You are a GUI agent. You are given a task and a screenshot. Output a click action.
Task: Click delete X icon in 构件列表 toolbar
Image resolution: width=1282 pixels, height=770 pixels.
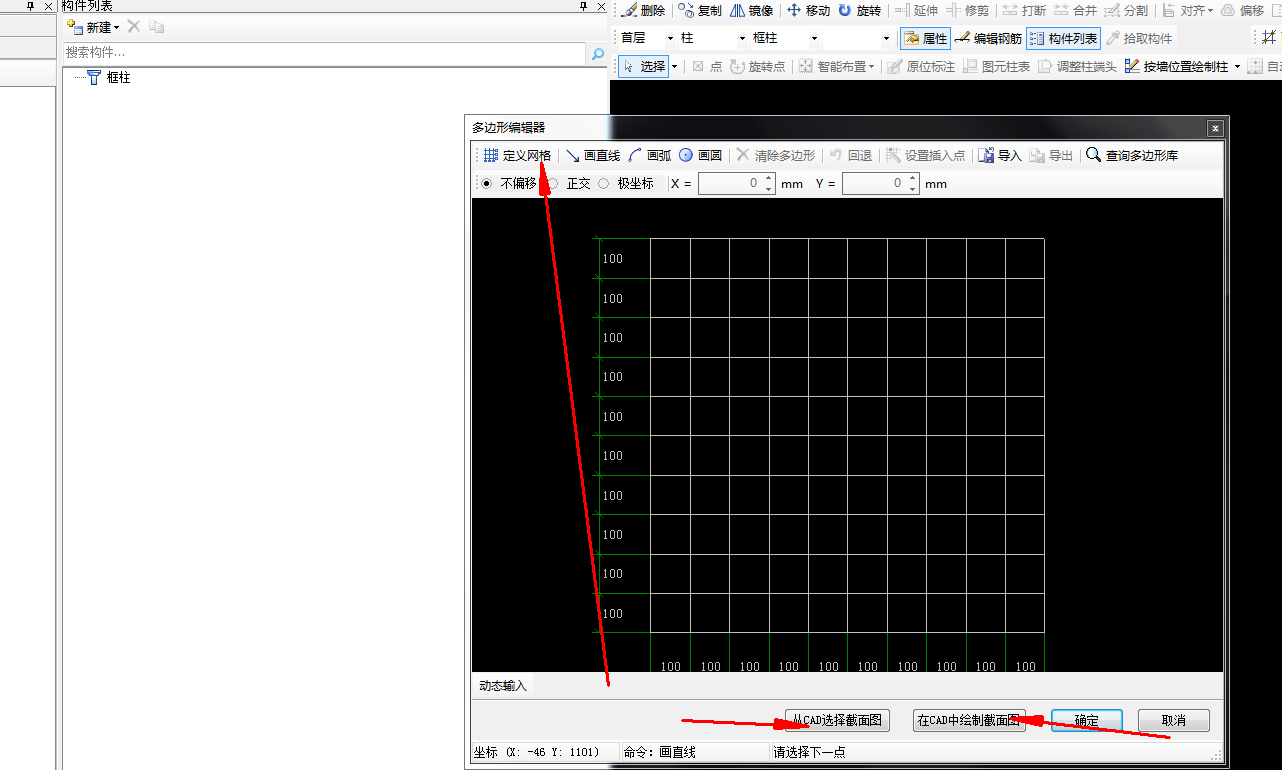coord(133,26)
